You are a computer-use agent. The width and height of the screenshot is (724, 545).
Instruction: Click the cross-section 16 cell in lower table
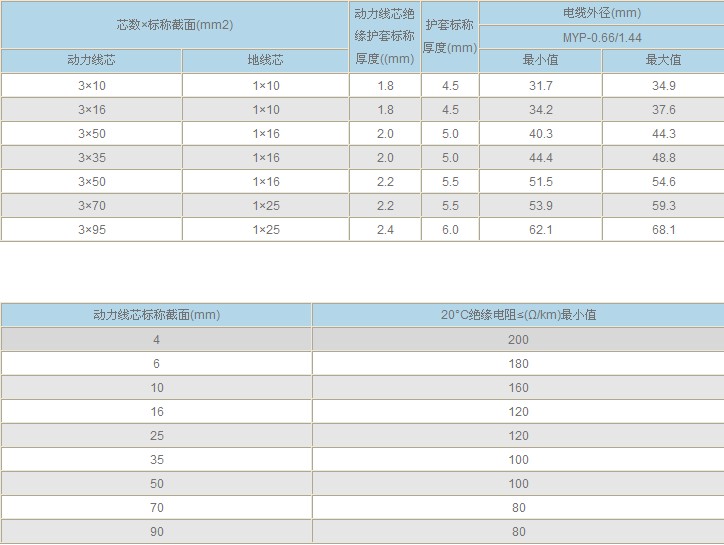[156, 412]
